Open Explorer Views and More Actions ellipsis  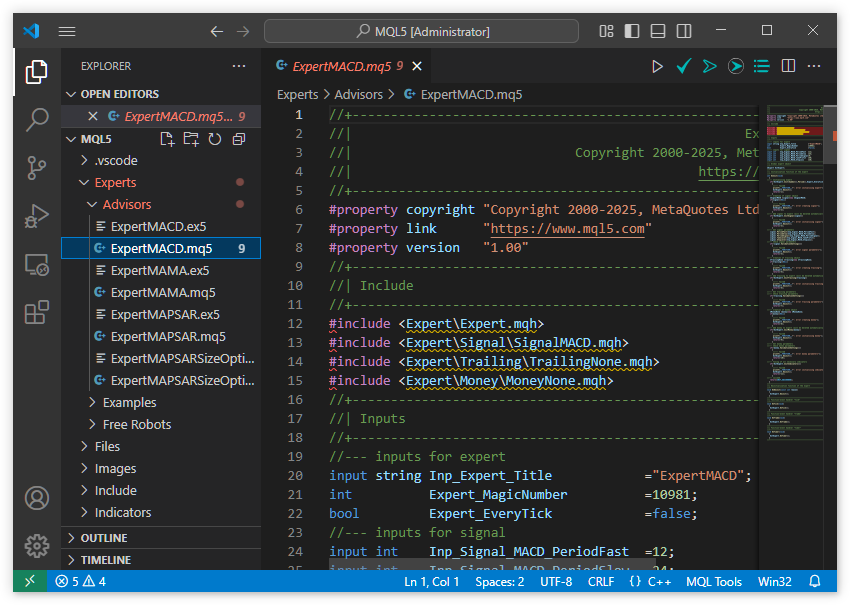[239, 66]
